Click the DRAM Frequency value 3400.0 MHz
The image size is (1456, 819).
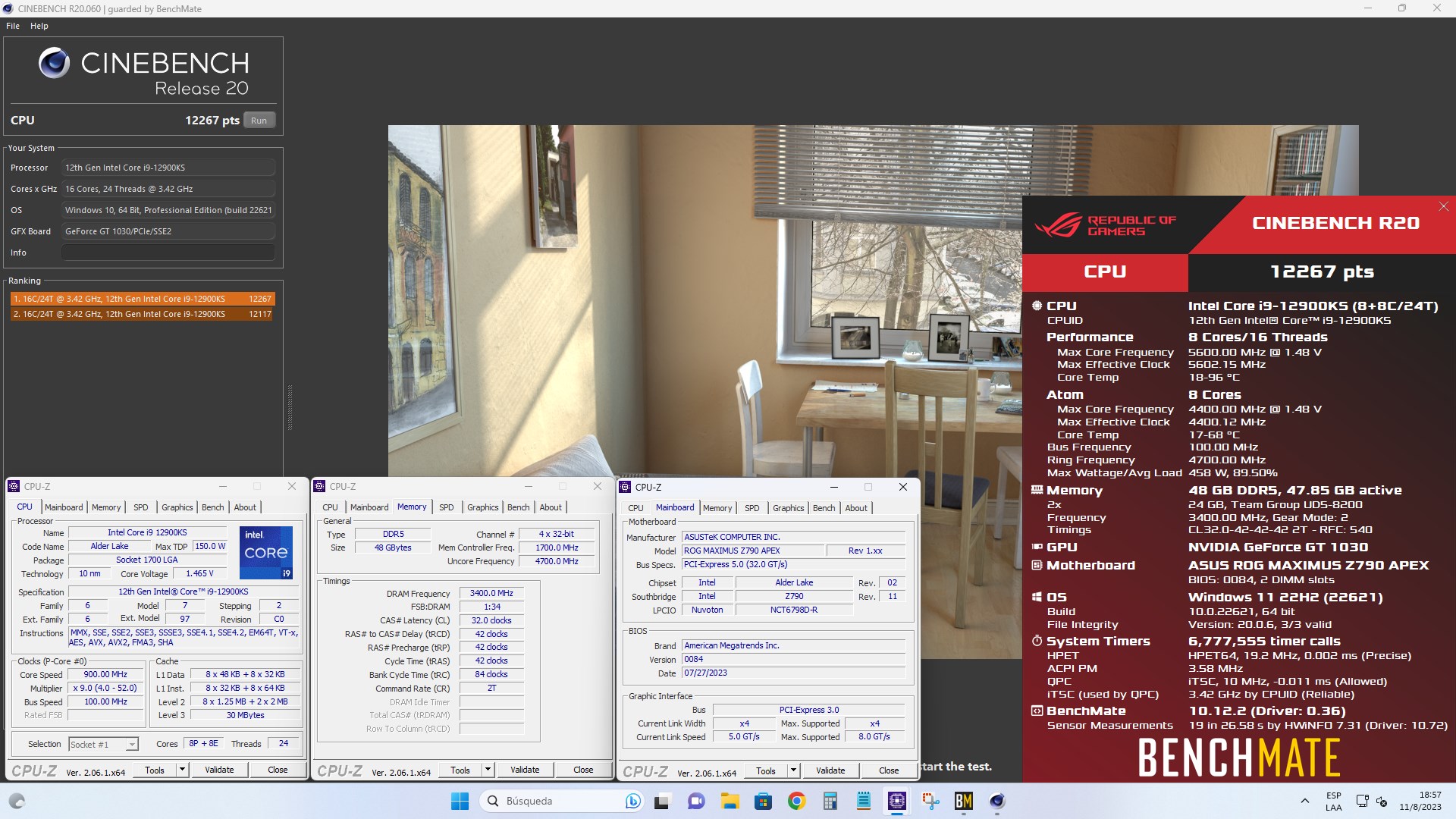(x=491, y=593)
